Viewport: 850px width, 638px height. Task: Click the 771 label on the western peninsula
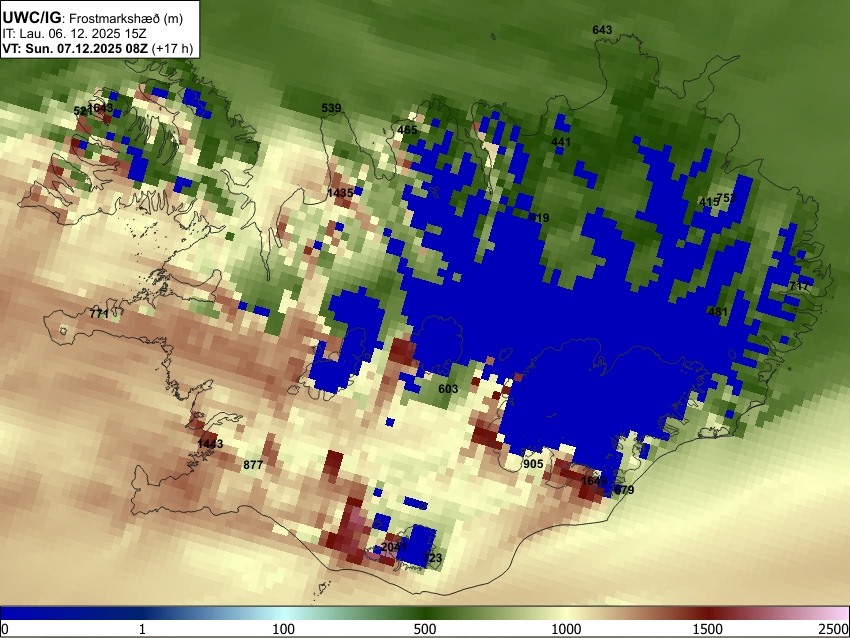point(99,314)
